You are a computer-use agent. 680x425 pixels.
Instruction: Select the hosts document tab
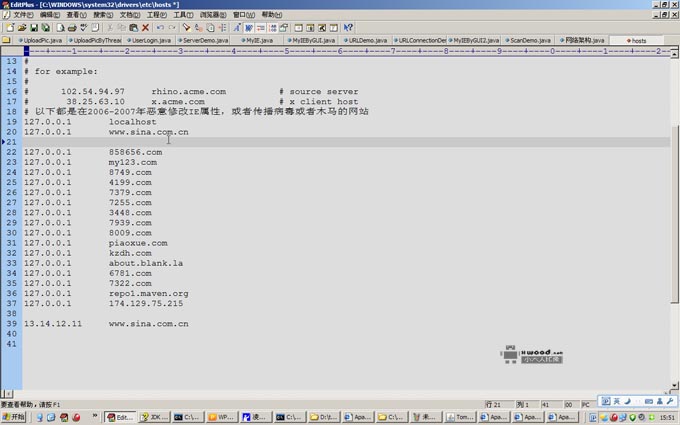point(636,40)
